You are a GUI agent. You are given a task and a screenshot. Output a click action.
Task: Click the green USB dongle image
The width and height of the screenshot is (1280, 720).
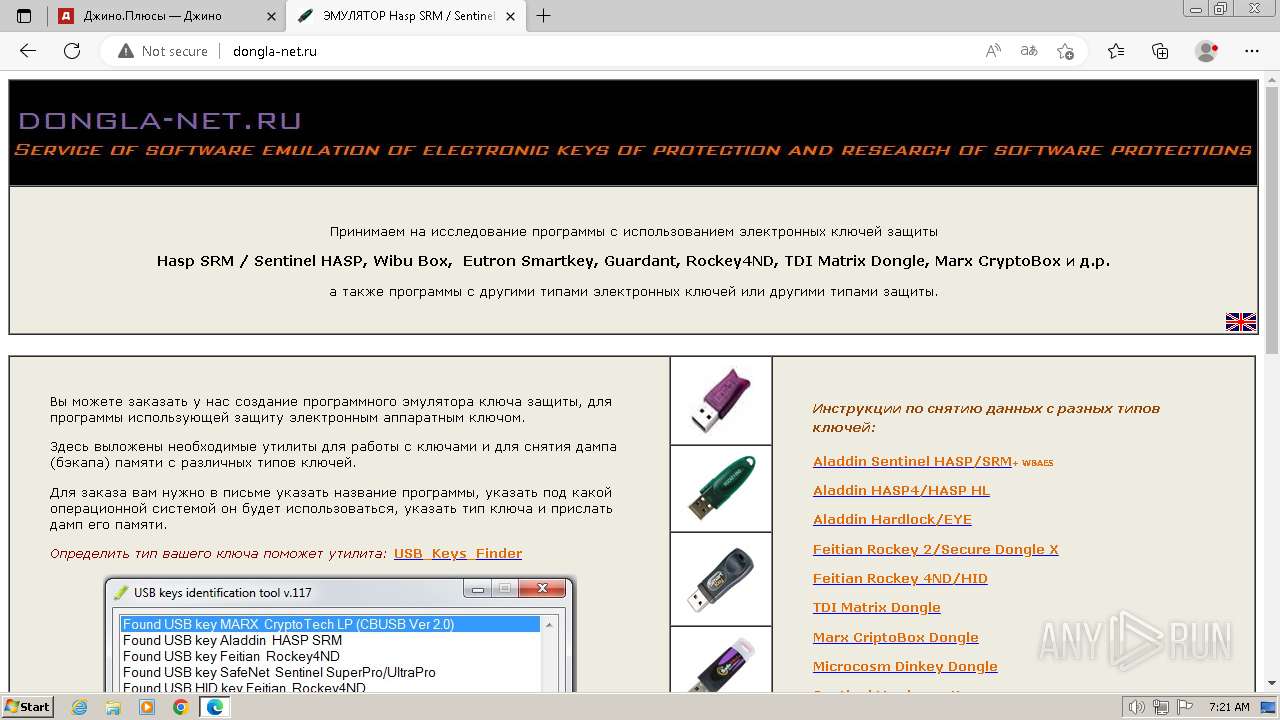click(x=721, y=488)
